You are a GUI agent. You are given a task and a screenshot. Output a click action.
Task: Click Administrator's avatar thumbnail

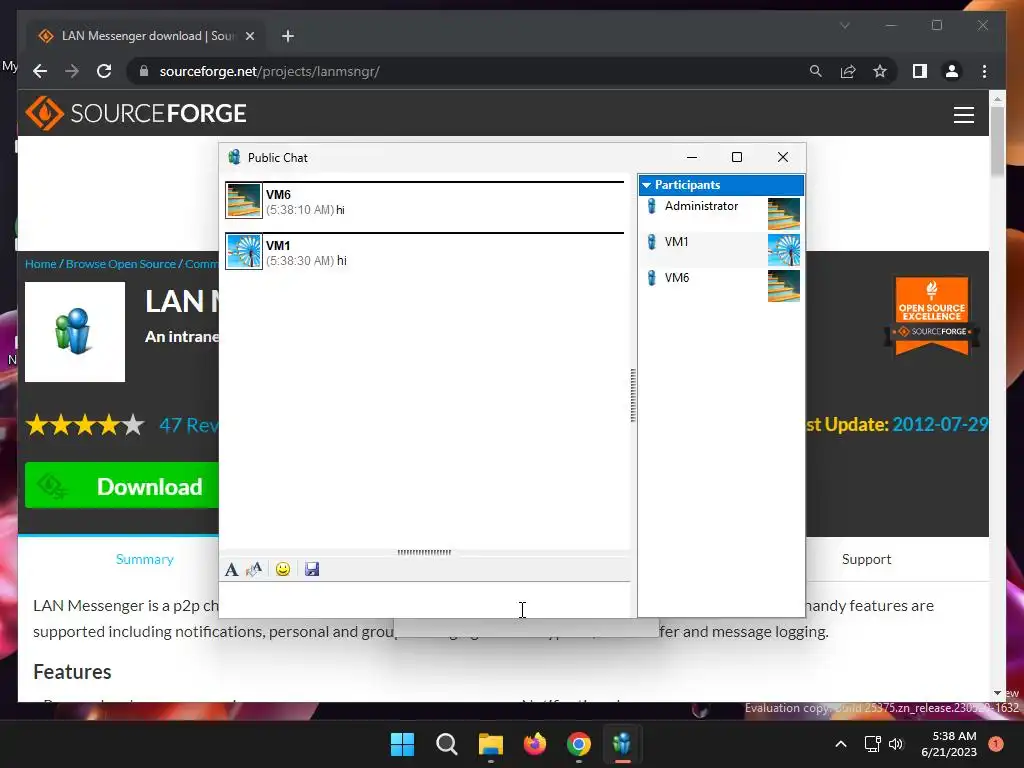[x=784, y=214]
